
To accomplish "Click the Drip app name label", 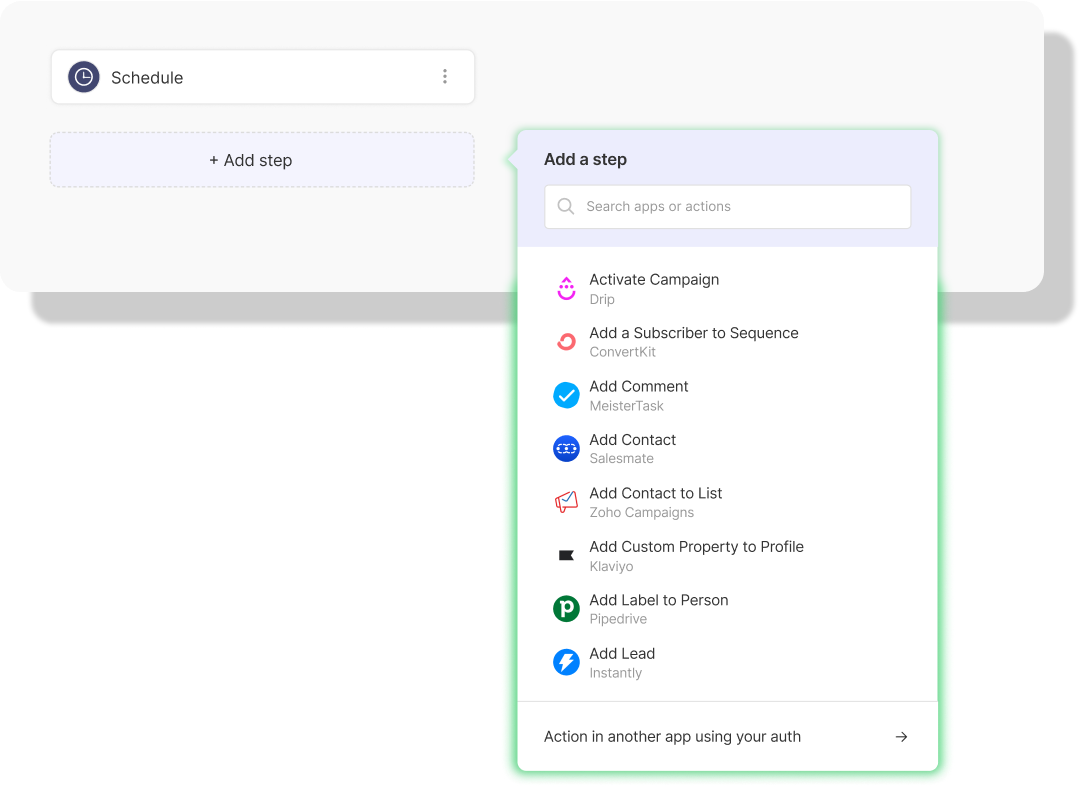I will [x=601, y=300].
